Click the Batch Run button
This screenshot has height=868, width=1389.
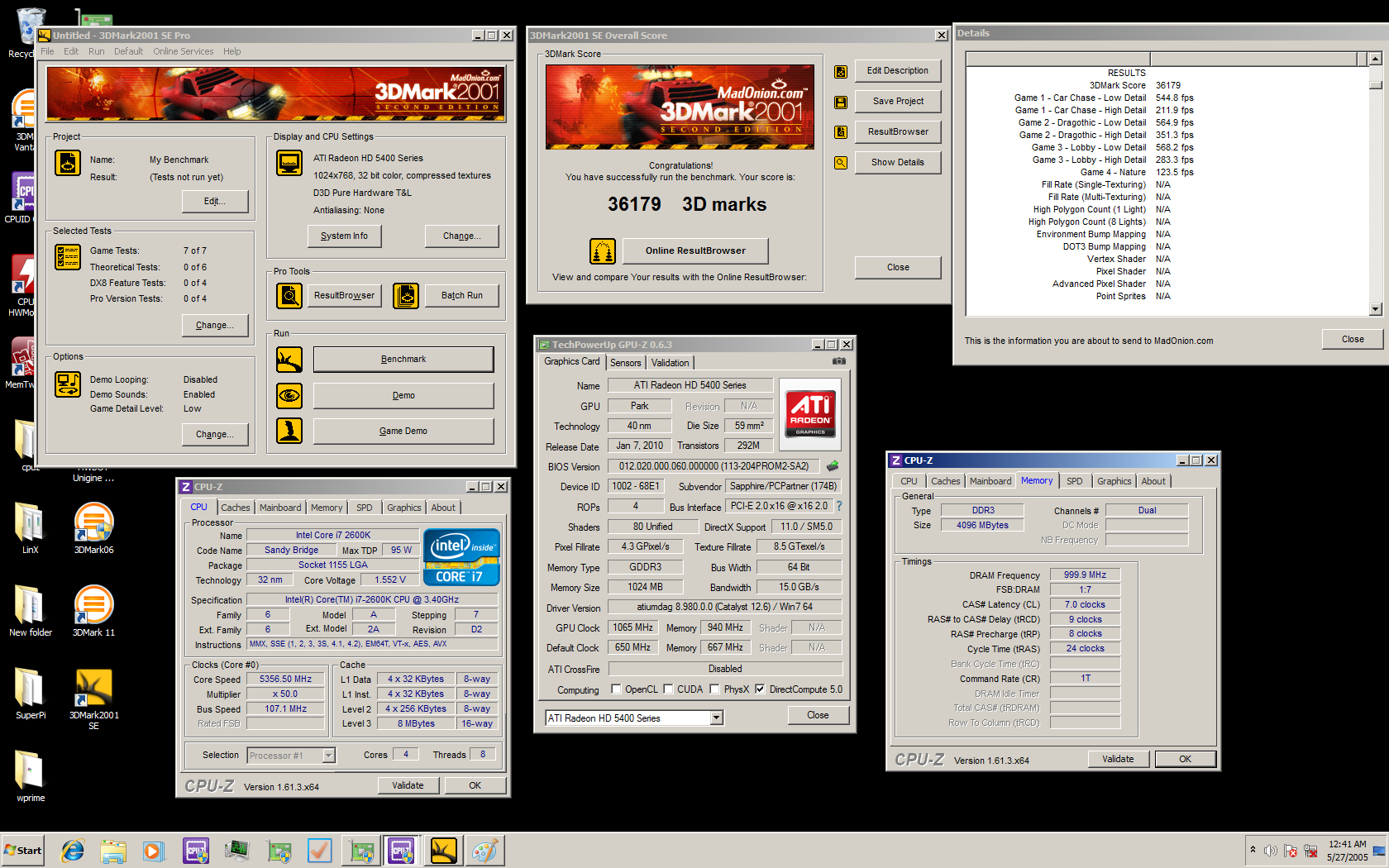461,296
